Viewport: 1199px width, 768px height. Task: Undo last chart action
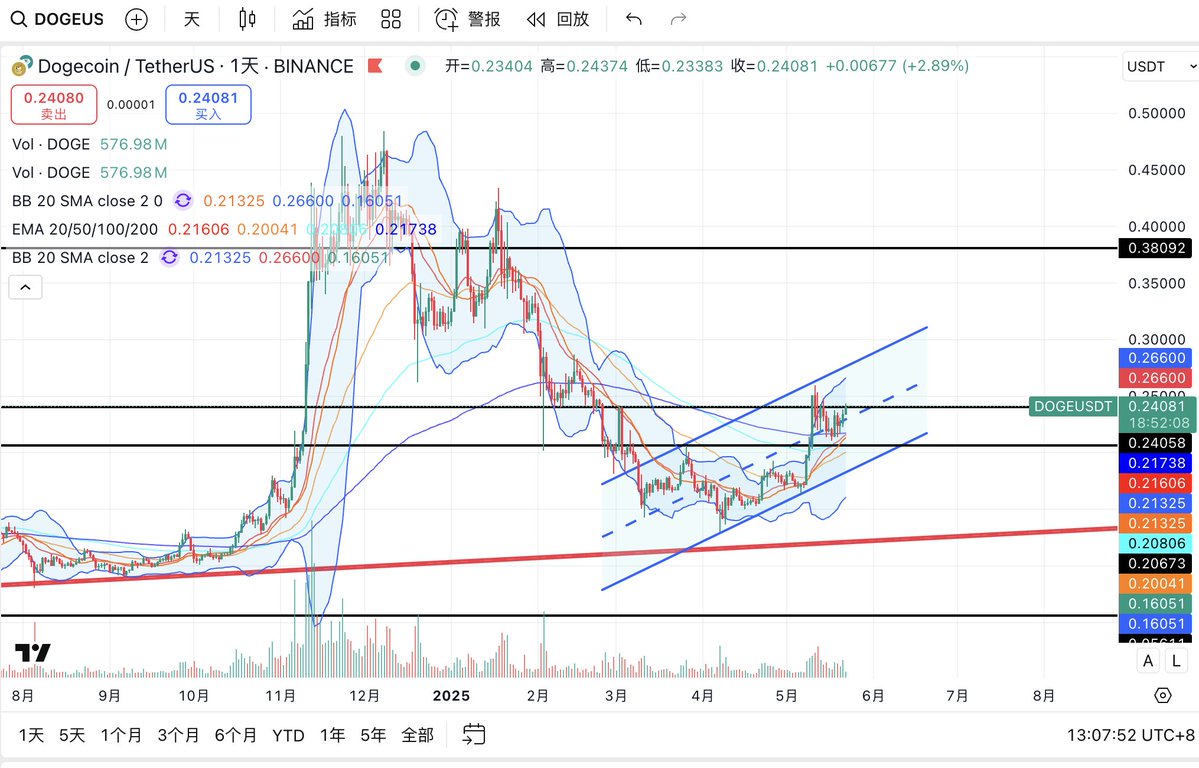[x=633, y=19]
